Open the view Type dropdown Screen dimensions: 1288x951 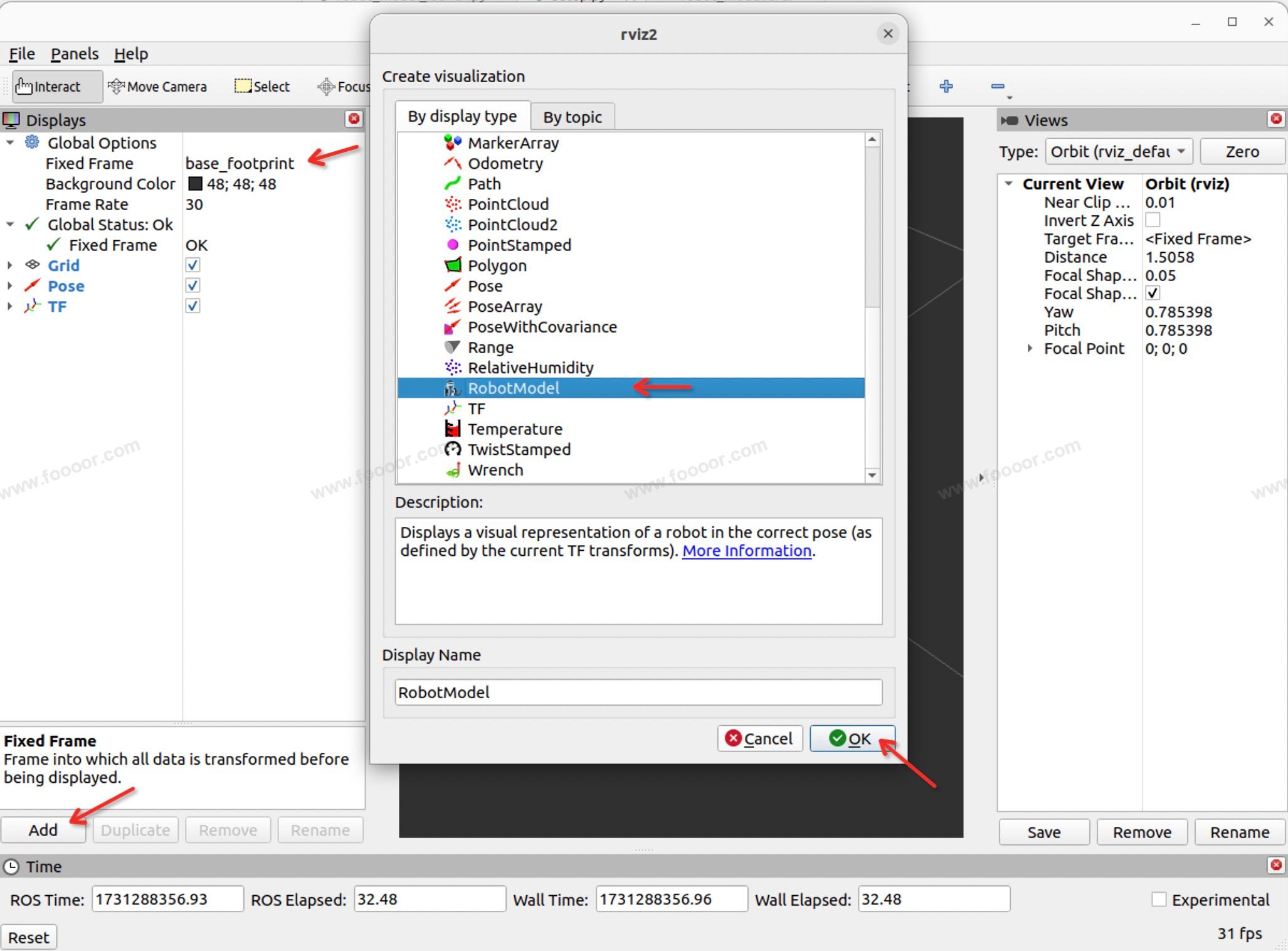(x=1119, y=152)
